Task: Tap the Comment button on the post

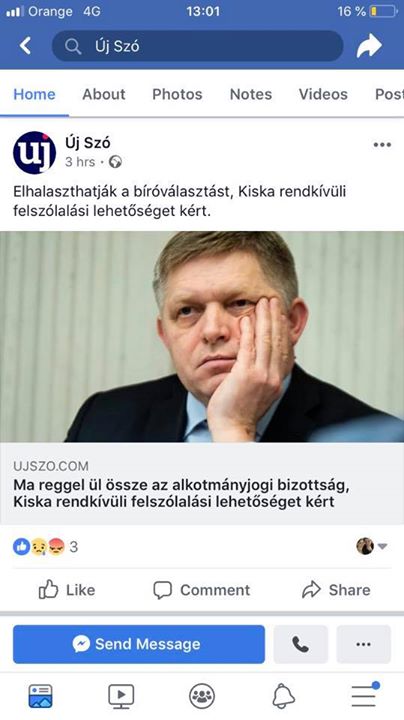Action: tap(202, 590)
